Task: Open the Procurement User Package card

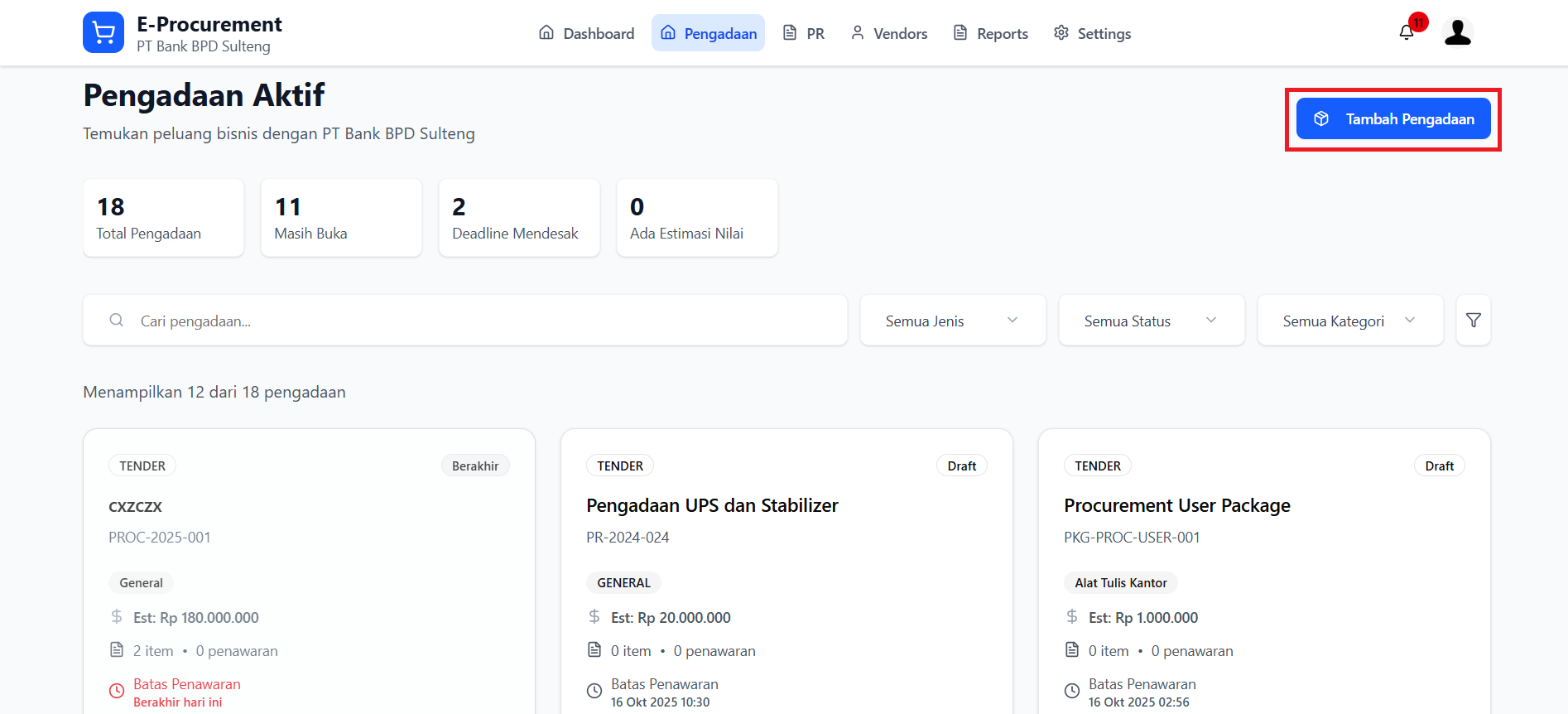Action: click(1176, 505)
